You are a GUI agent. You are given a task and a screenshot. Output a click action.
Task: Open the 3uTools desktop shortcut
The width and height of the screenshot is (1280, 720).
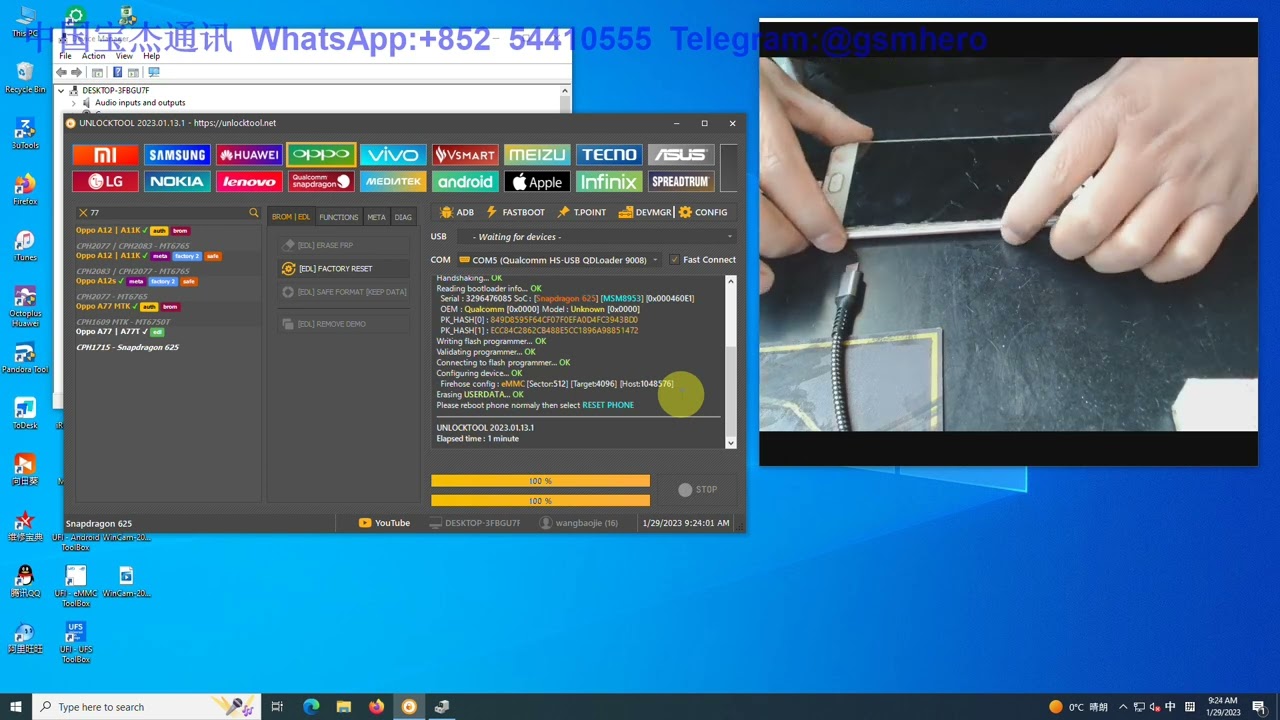pyautogui.click(x=25, y=134)
